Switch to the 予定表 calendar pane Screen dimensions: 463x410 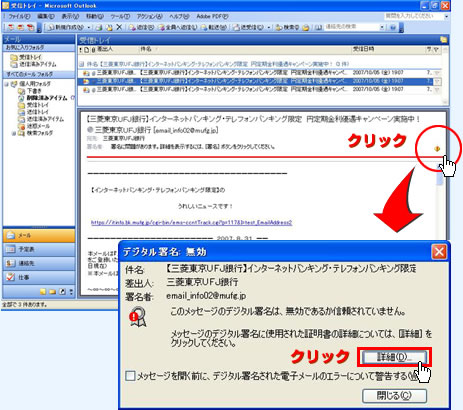coord(39,249)
